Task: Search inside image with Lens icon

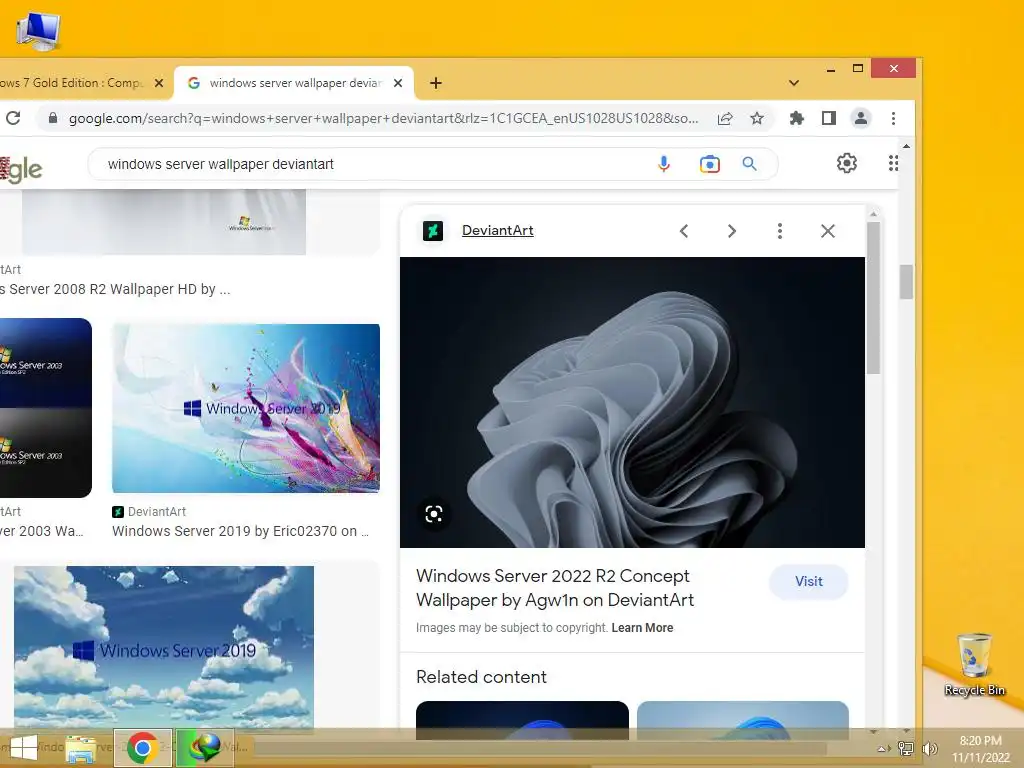Action: [x=434, y=514]
